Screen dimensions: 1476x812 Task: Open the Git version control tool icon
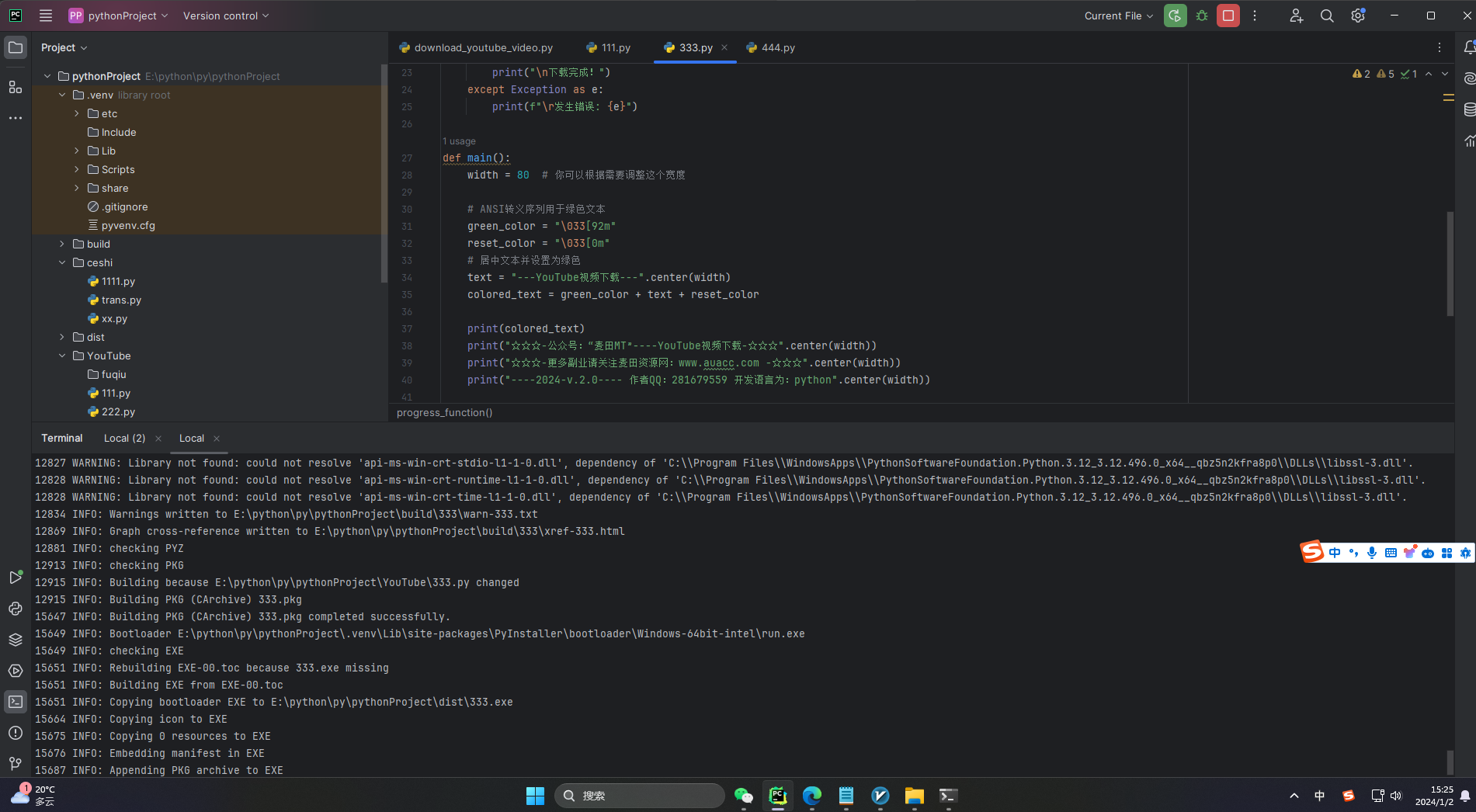(16, 764)
